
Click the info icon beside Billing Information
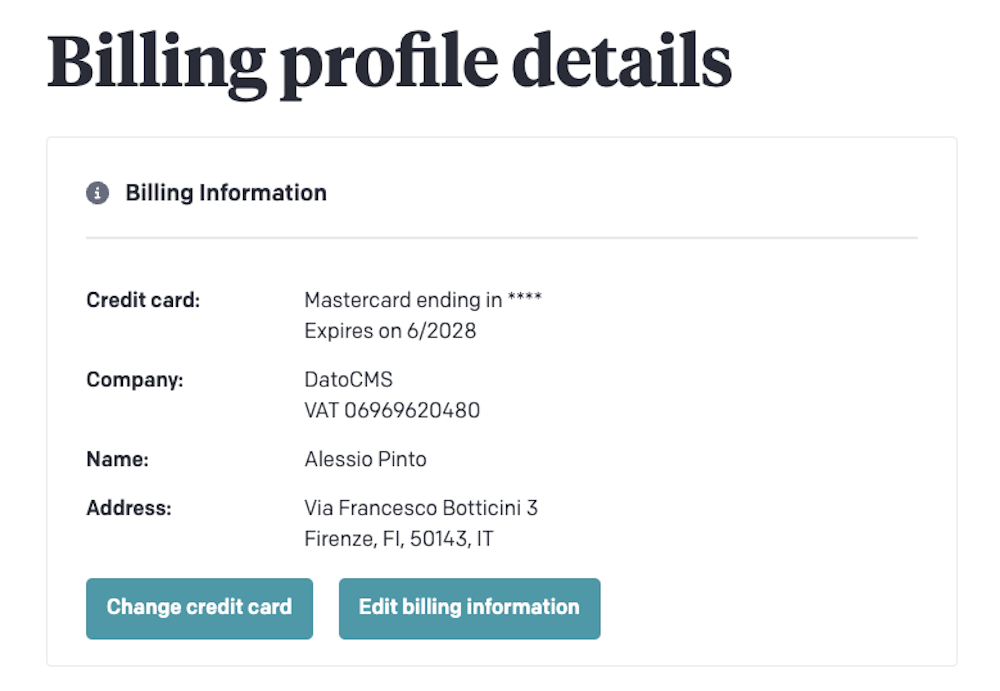pos(97,193)
